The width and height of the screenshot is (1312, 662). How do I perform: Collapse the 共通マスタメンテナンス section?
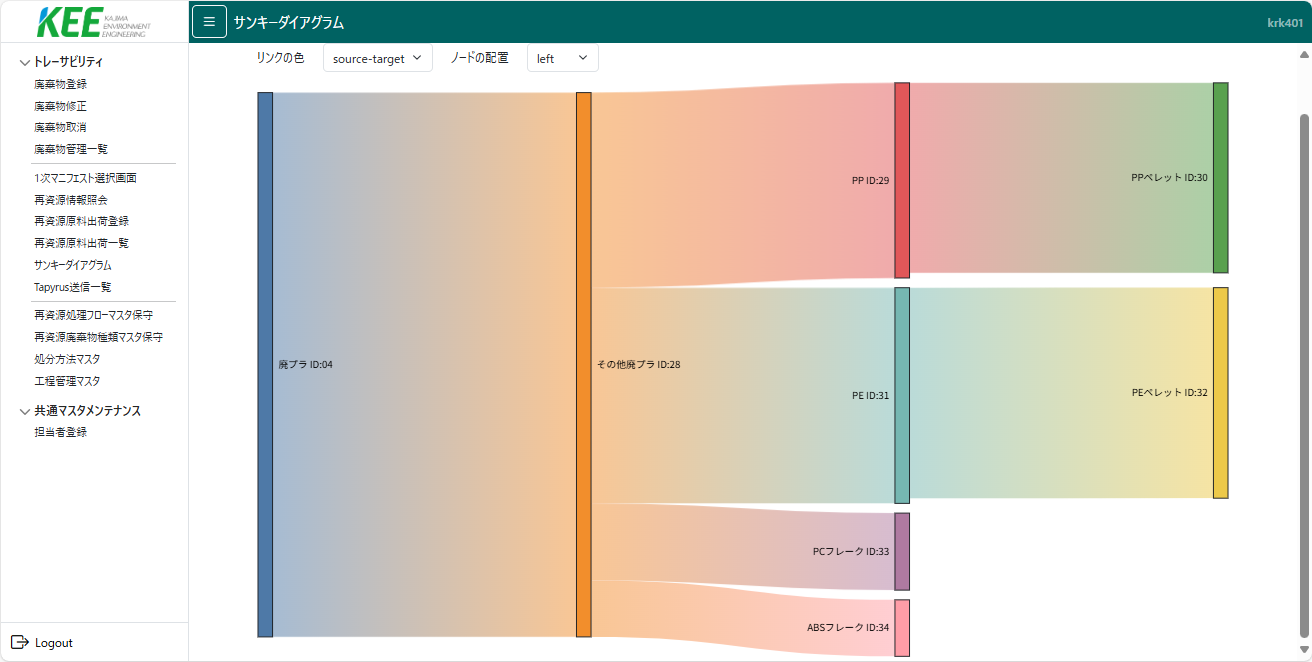[25, 411]
